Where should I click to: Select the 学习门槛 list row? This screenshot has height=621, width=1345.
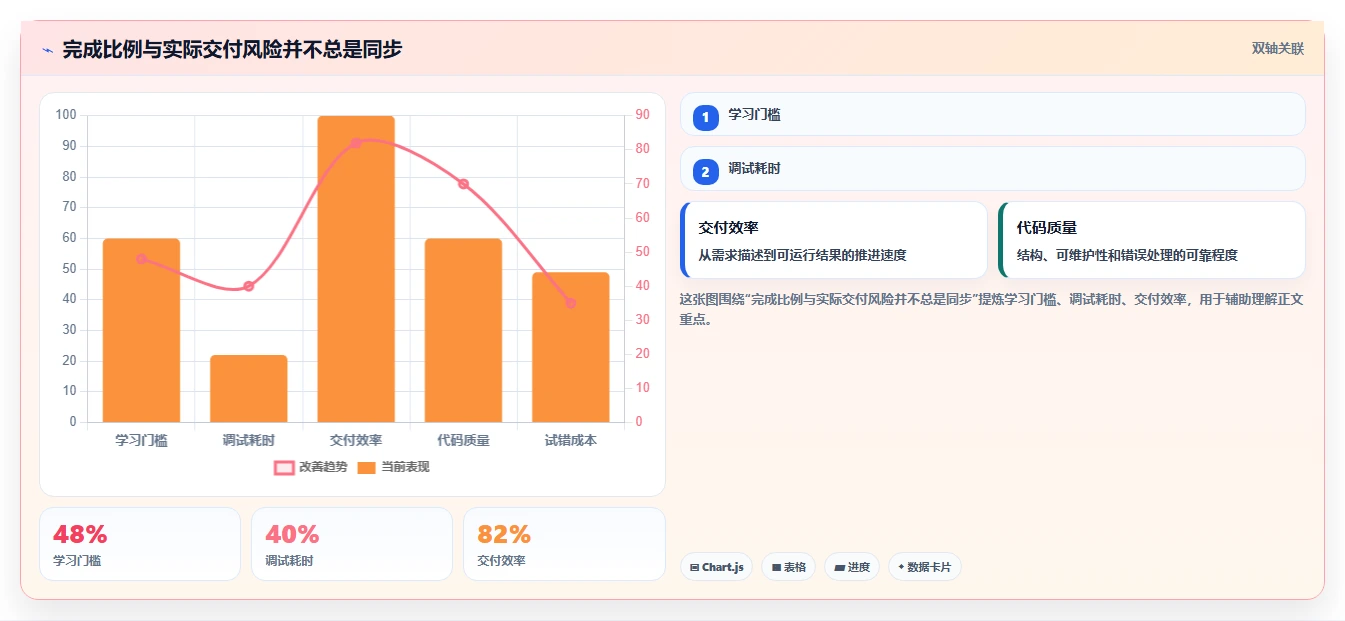[993, 114]
